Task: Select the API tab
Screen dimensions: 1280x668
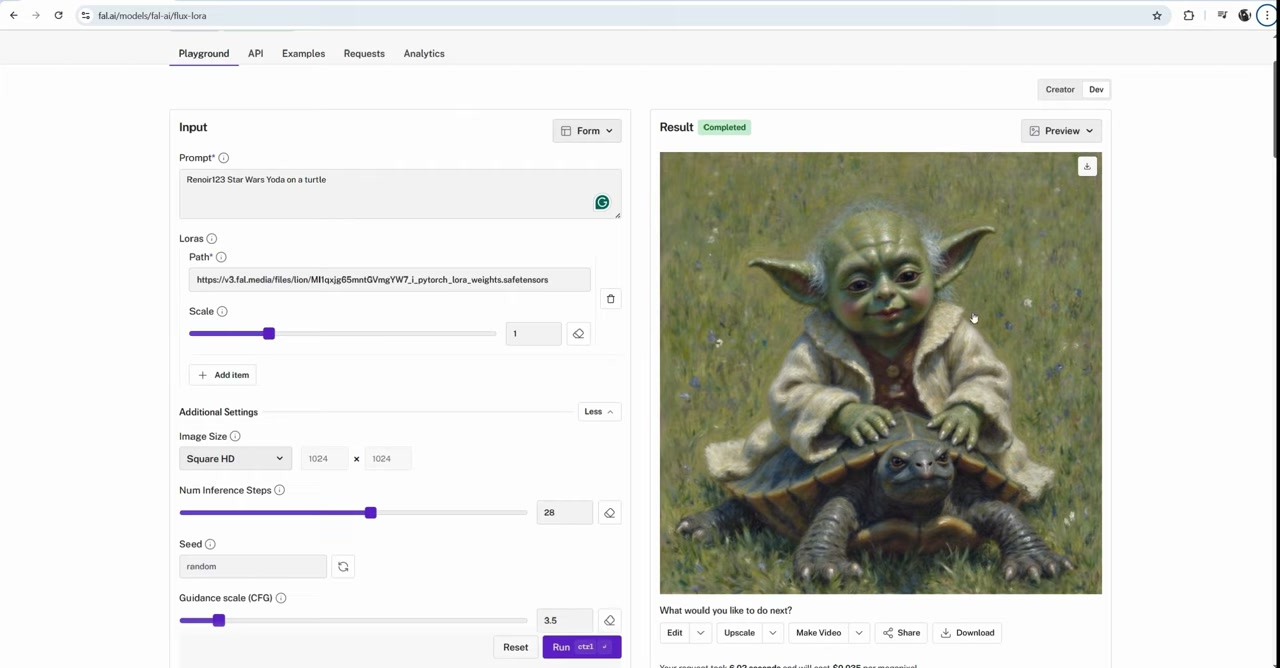Action: 256,54
